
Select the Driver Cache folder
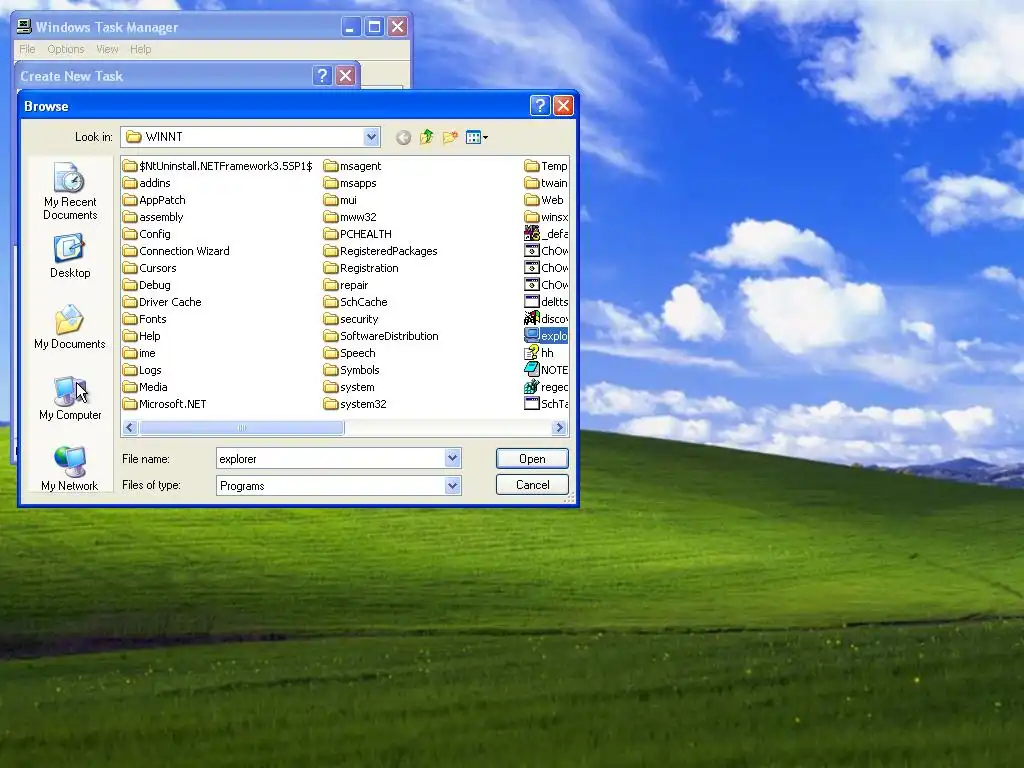(163, 302)
